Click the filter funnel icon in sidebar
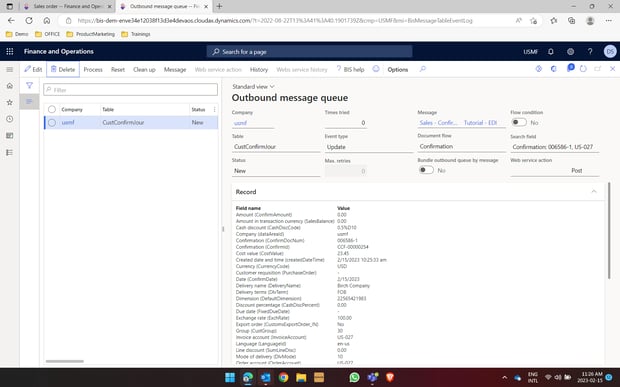620x387 pixels. [x=29, y=85]
